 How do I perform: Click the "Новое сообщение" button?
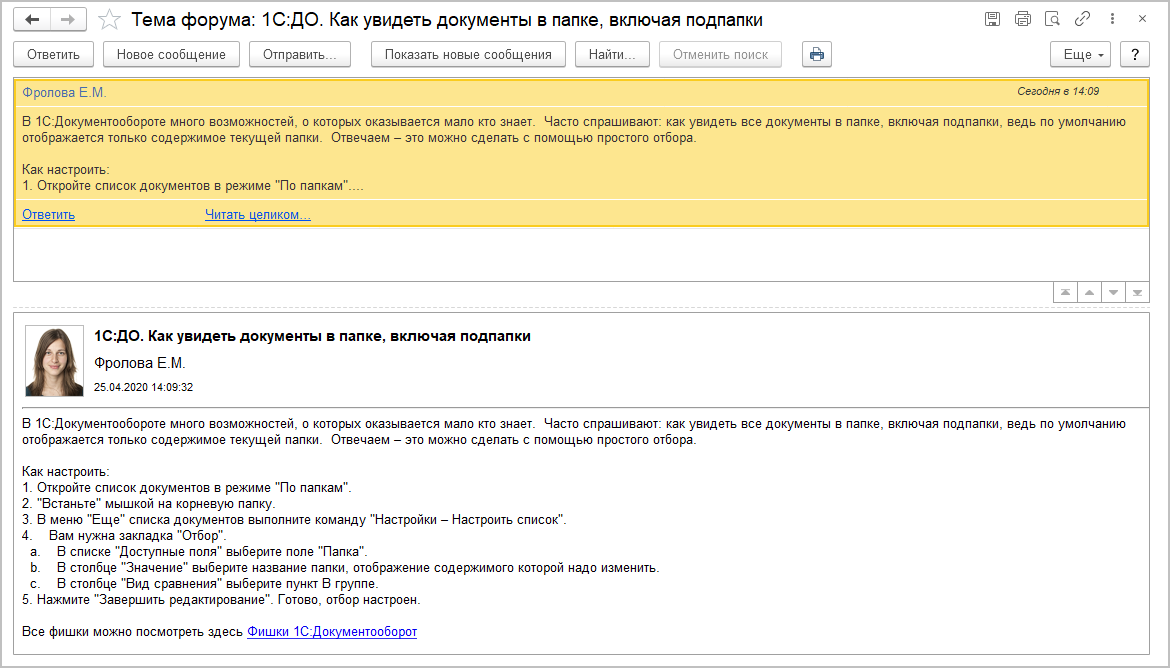pyautogui.click(x=171, y=54)
